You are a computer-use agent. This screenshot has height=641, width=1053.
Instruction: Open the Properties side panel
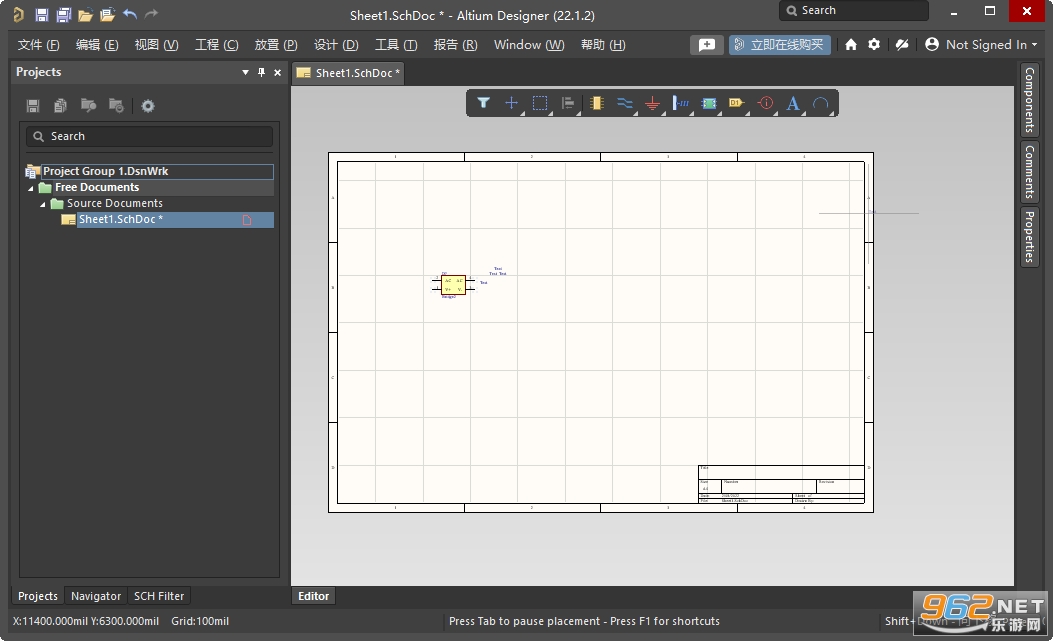1029,236
